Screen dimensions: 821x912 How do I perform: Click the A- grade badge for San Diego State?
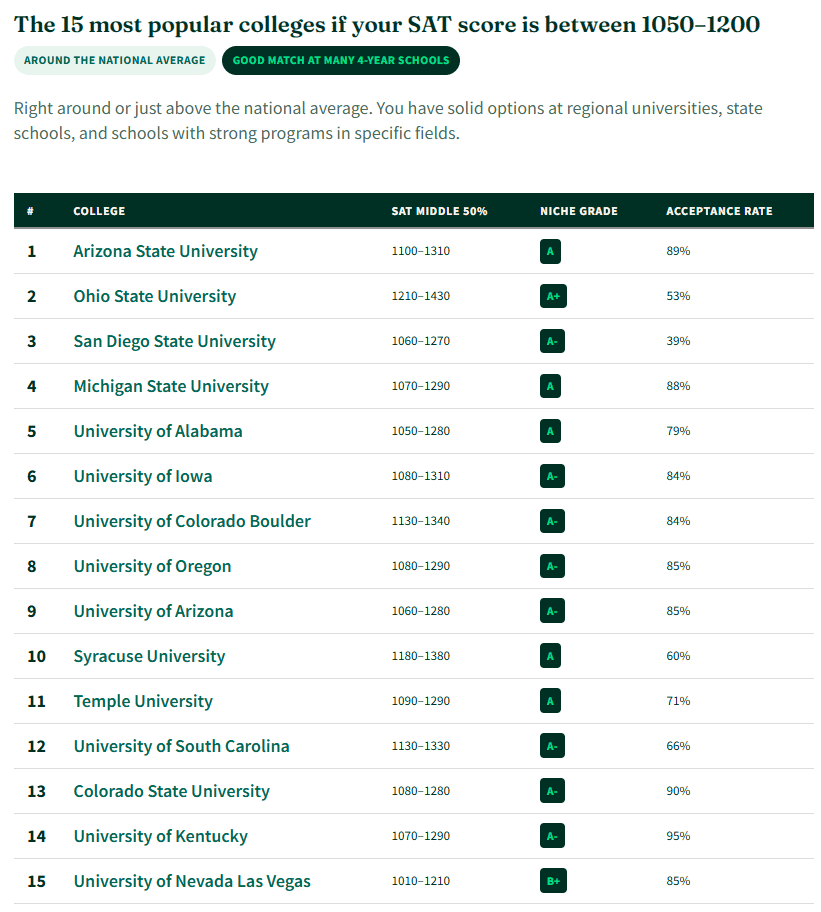[552, 341]
